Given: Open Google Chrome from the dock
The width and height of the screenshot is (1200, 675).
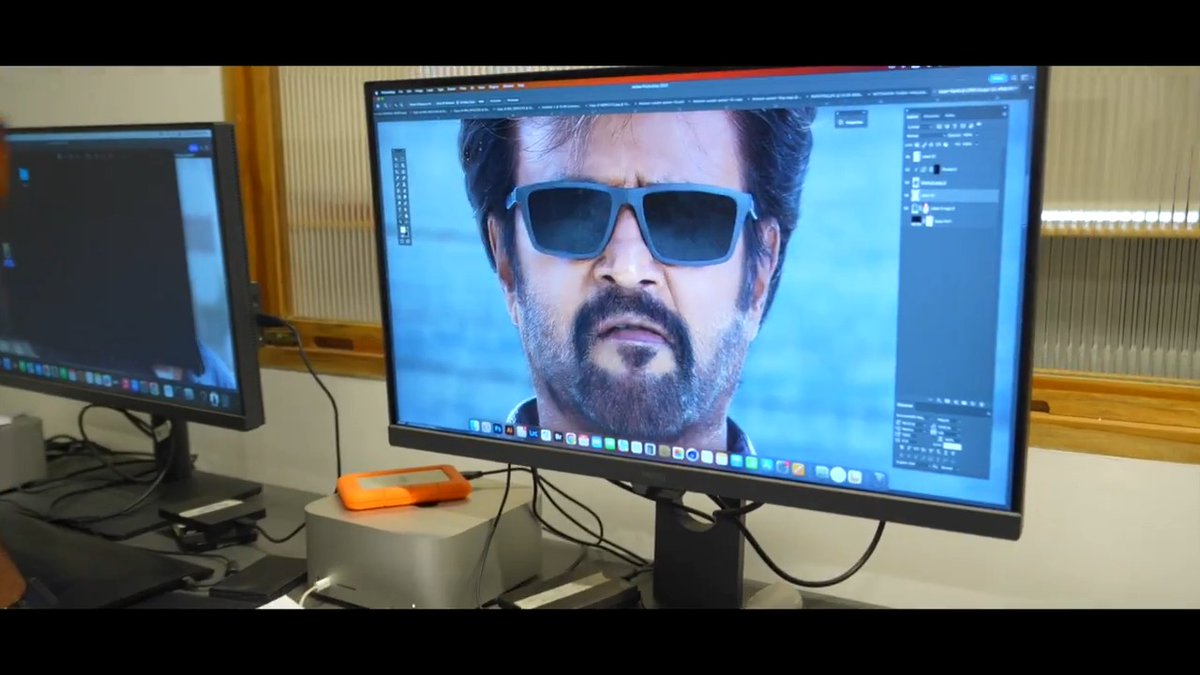Looking at the screenshot, I should (x=571, y=438).
